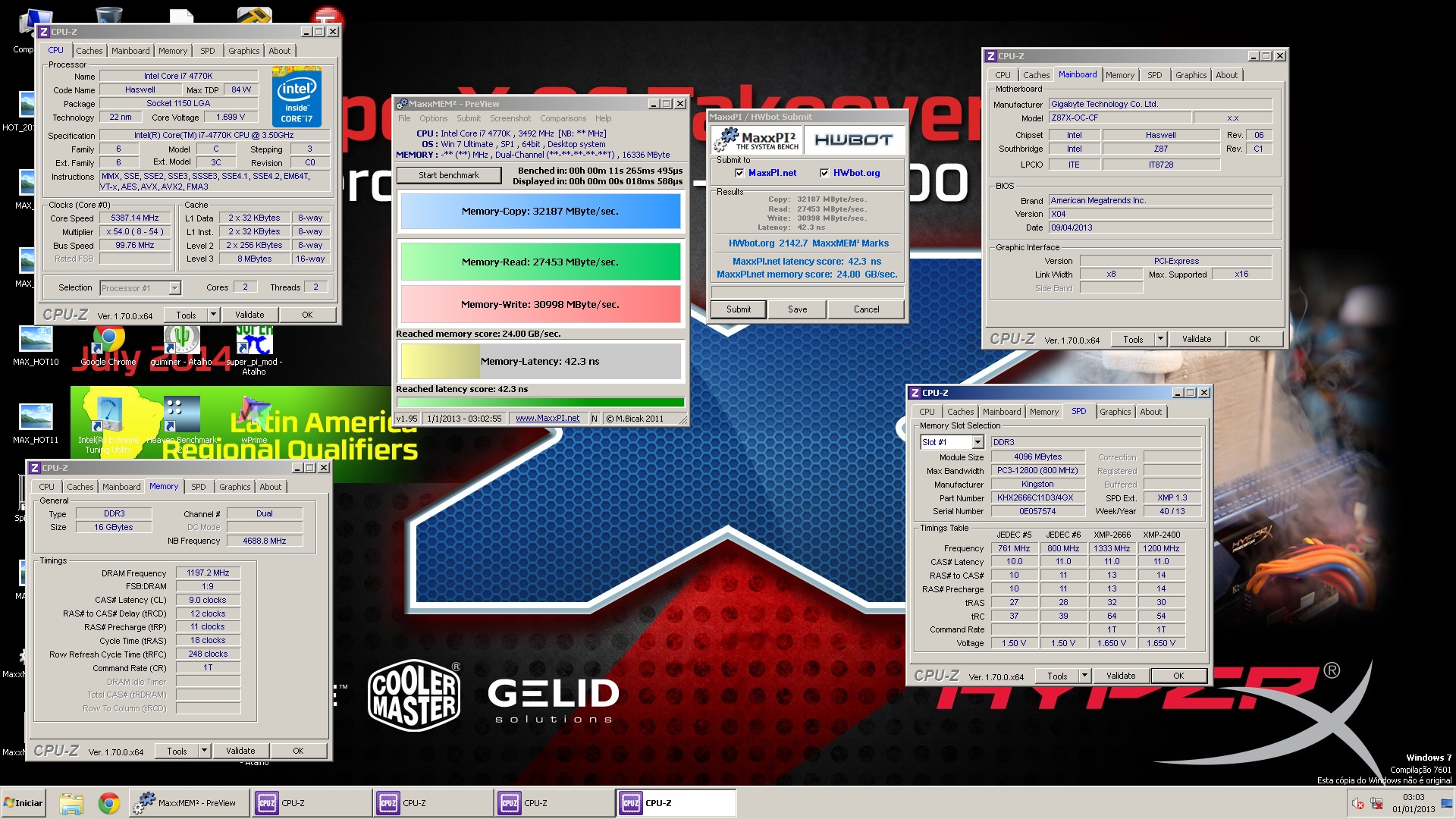Viewport: 1456px width, 819px height.
Task: Click Submit in HWbot Submit dialog
Action: pyautogui.click(x=739, y=309)
